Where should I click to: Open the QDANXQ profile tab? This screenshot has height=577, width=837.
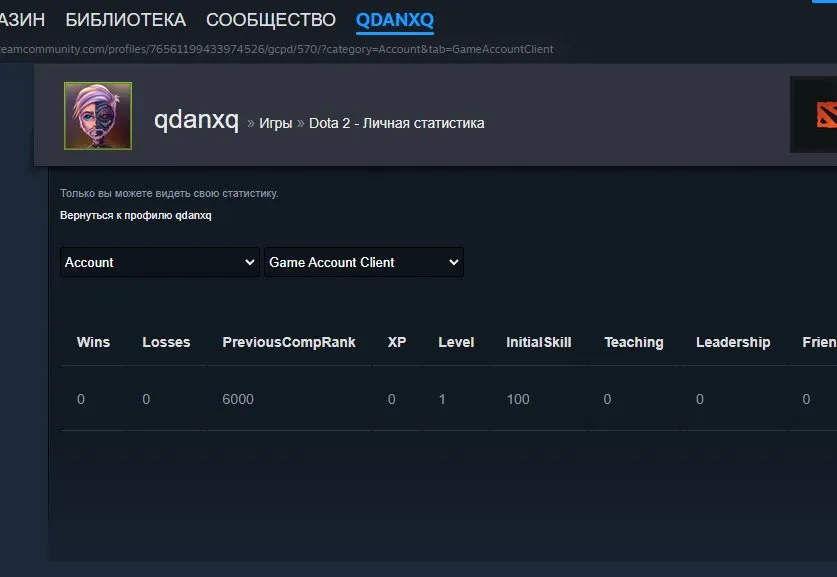[394, 20]
